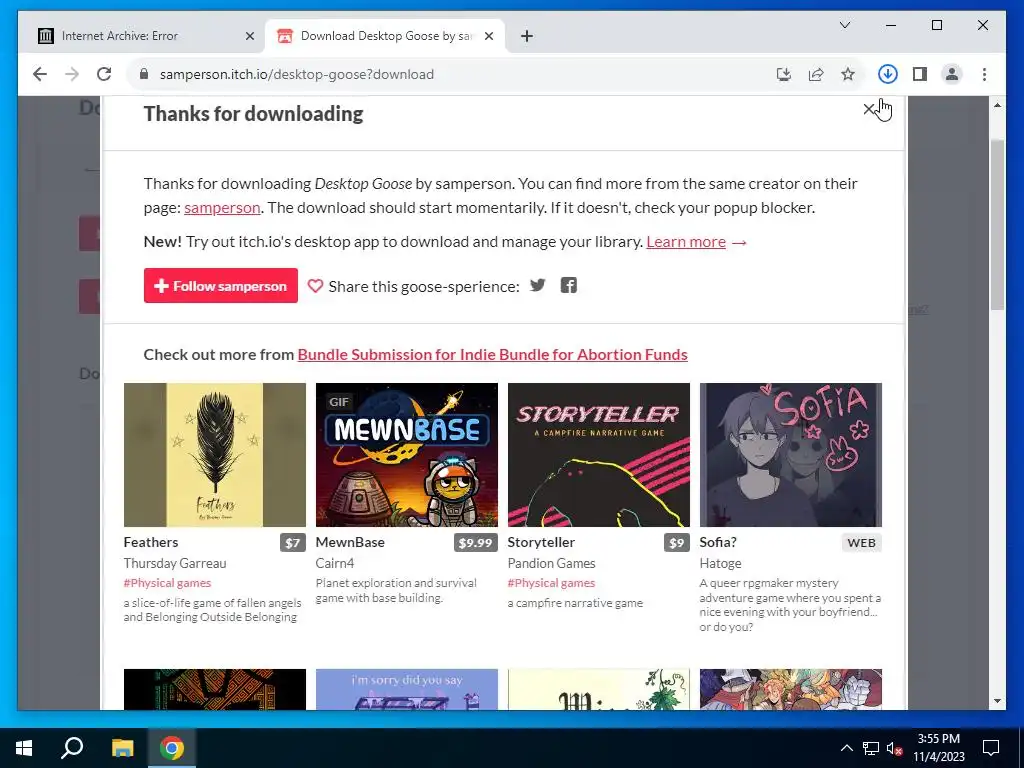1024x768 pixels.
Task: Open Bundle Submission for Indie Bundle link
Action: click(492, 355)
